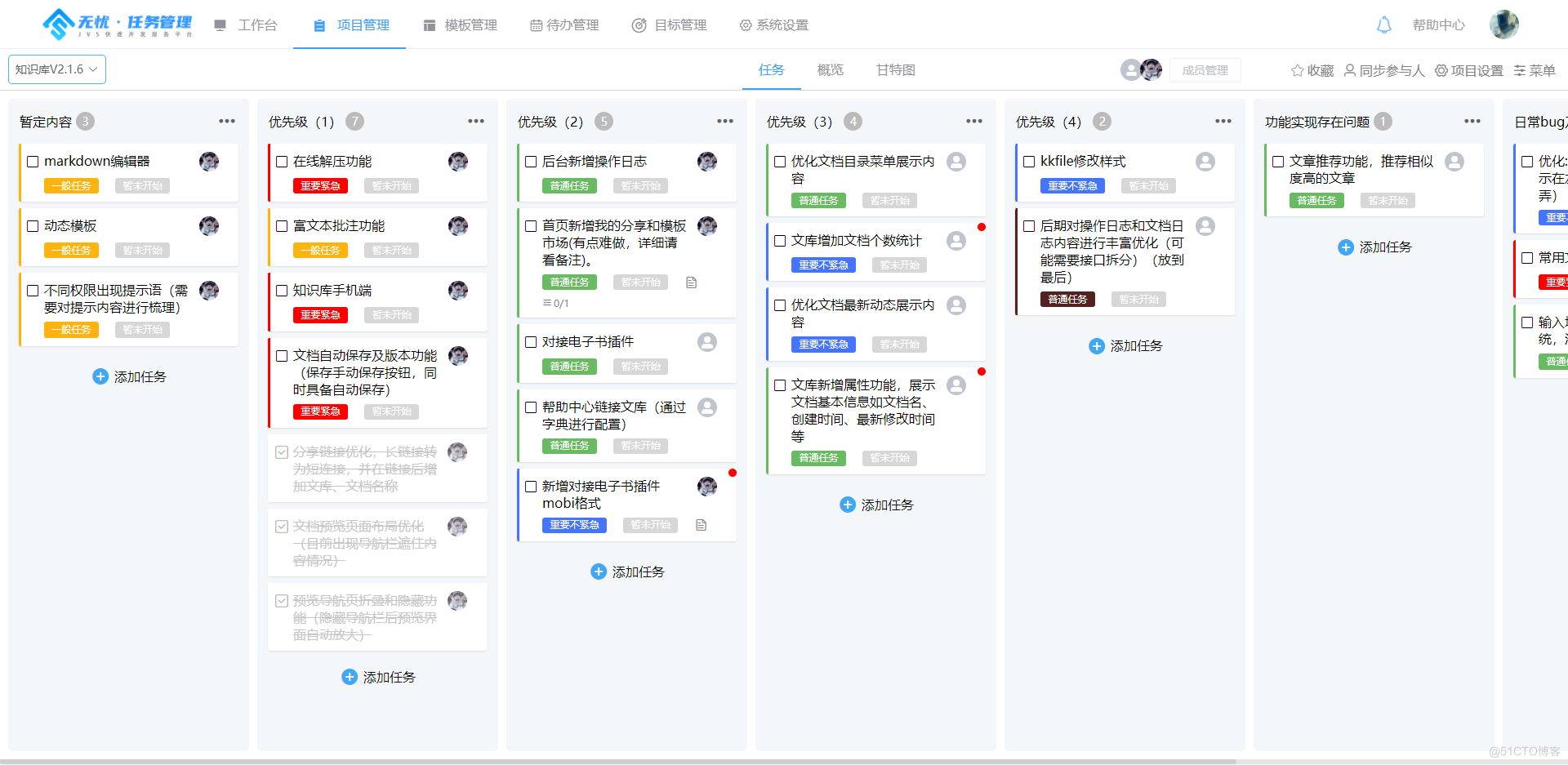Click the red 重要紧急 priority tag
This screenshot has width=1568, height=765.
click(319, 185)
